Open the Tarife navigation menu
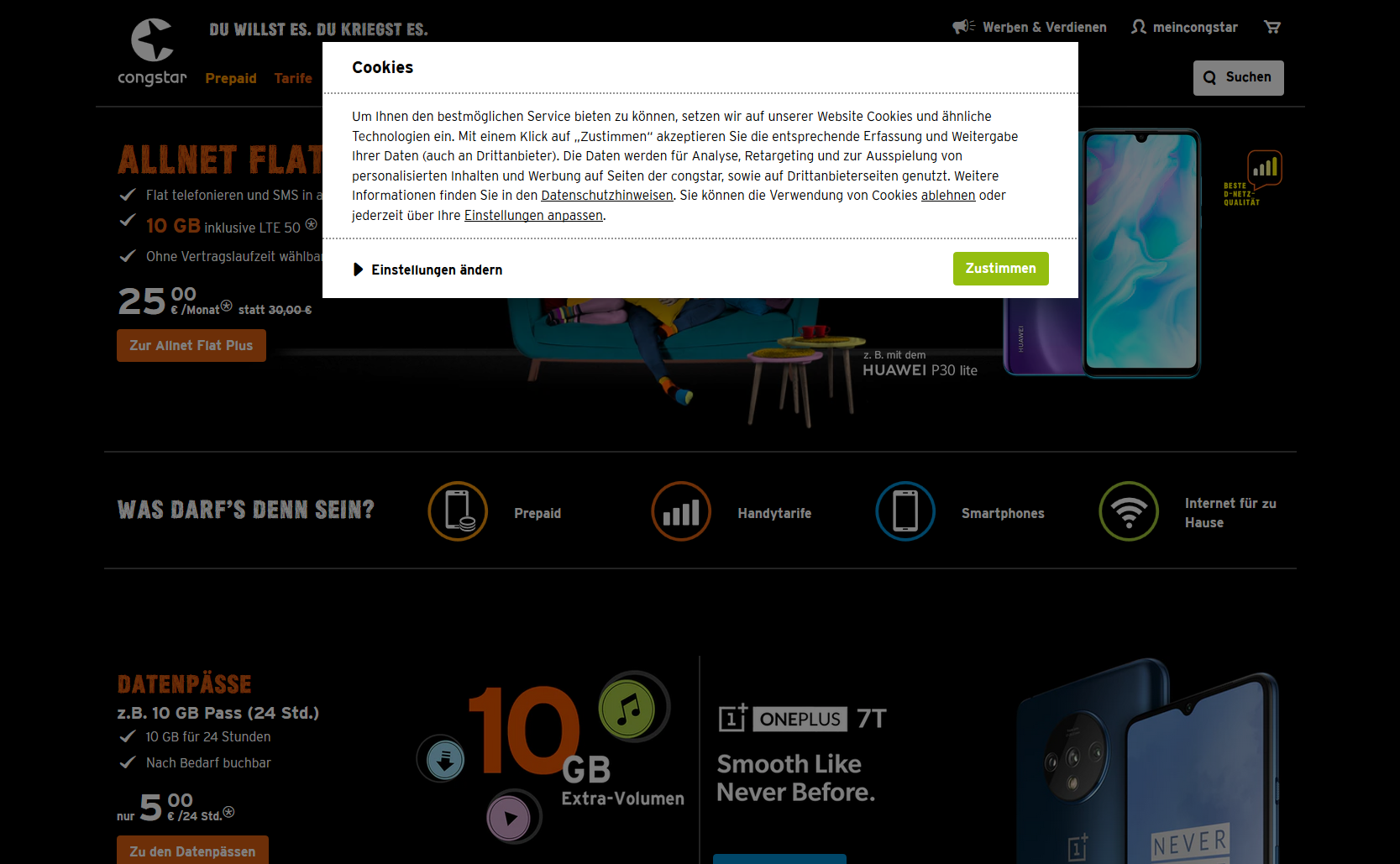The image size is (1400, 864). click(x=292, y=78)
